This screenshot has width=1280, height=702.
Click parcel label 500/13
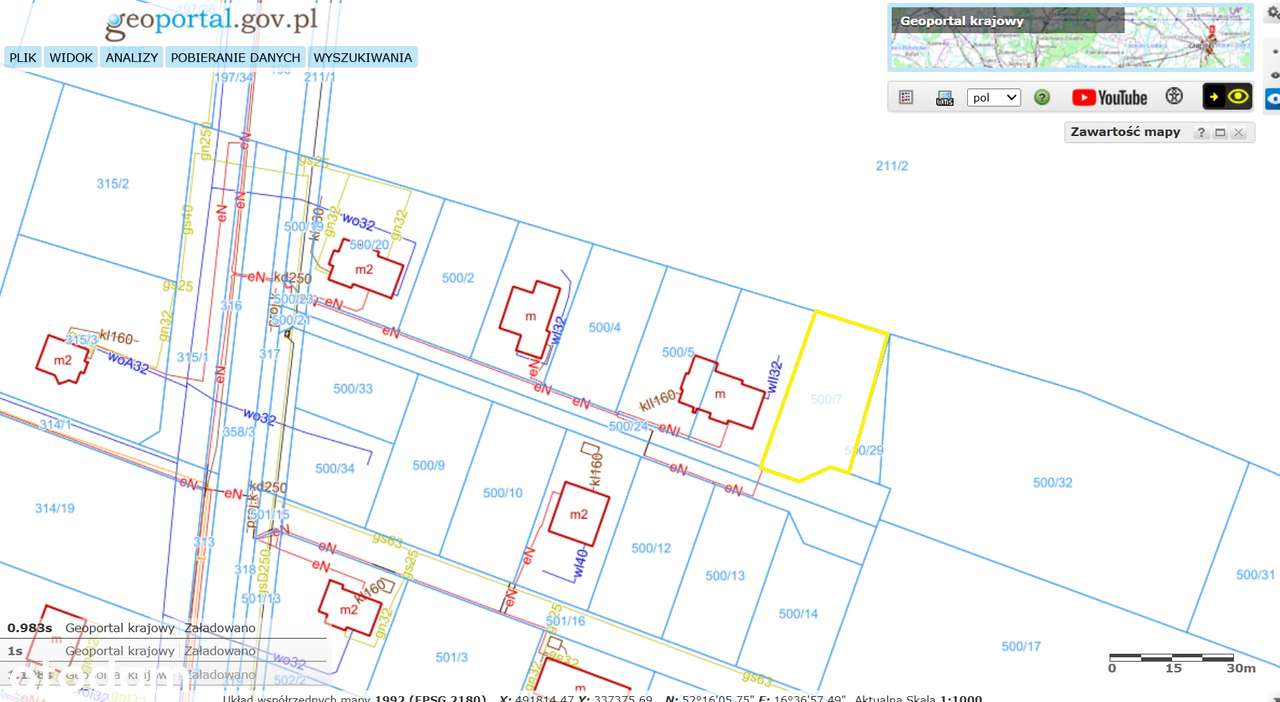pos(725,576)
